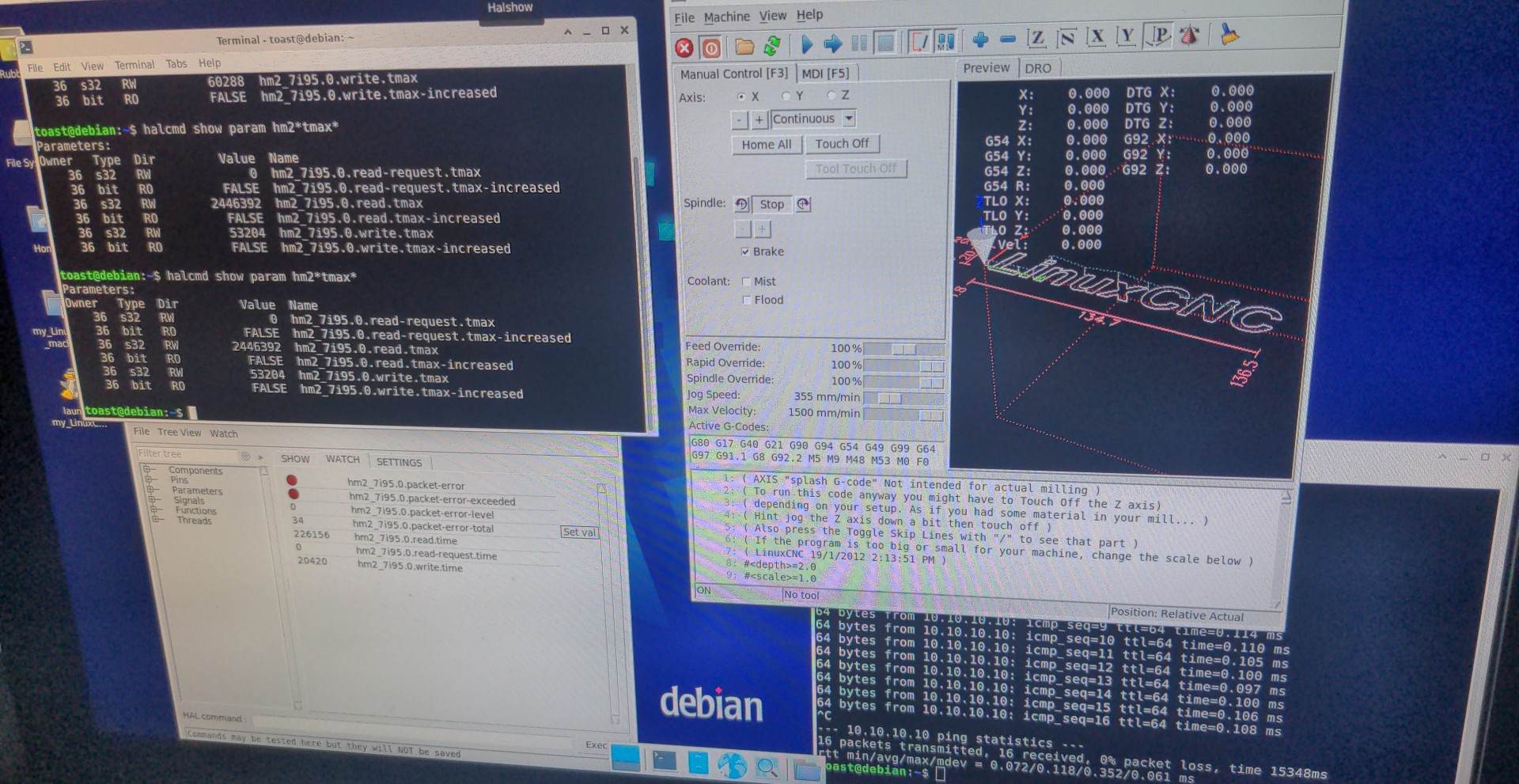
Task: Clear live plot with broom icon
Action: tap(1229, 33)
